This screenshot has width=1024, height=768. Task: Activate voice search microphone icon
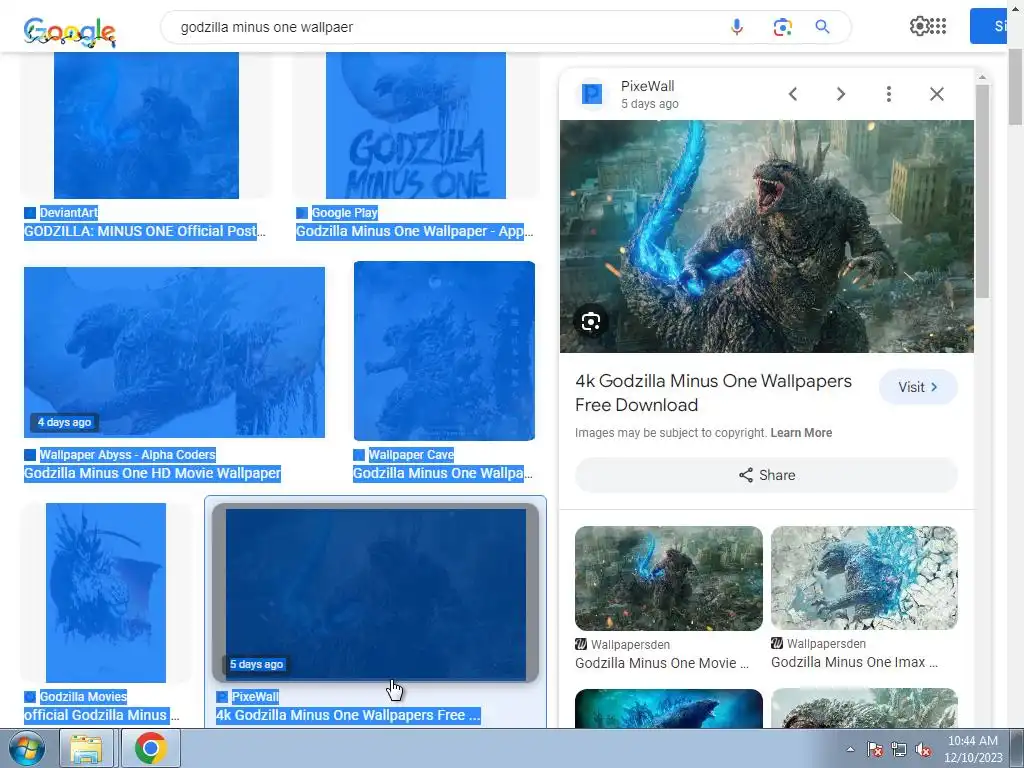[737, 27]
